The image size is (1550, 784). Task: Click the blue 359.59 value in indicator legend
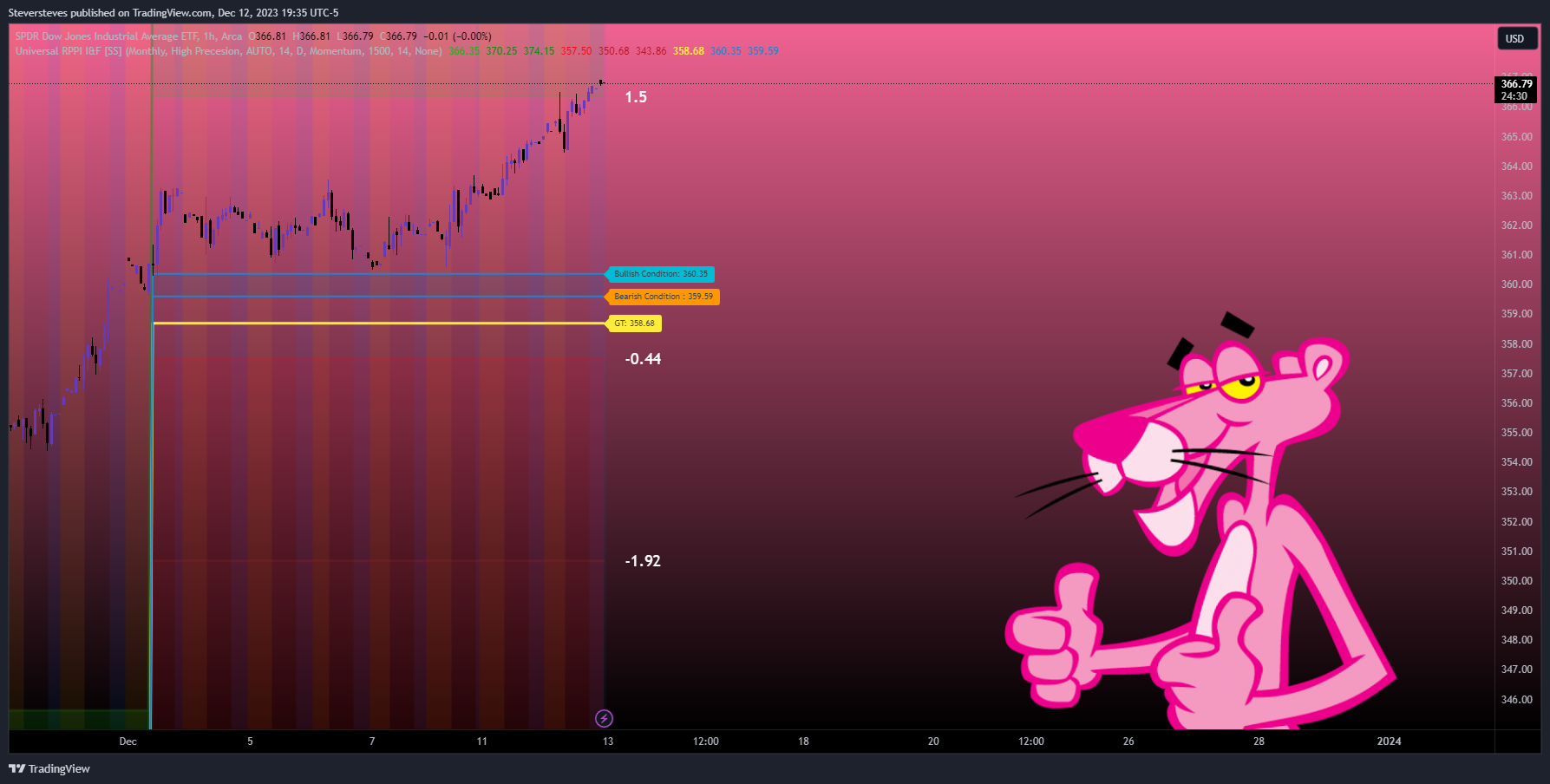click(763, 51)
